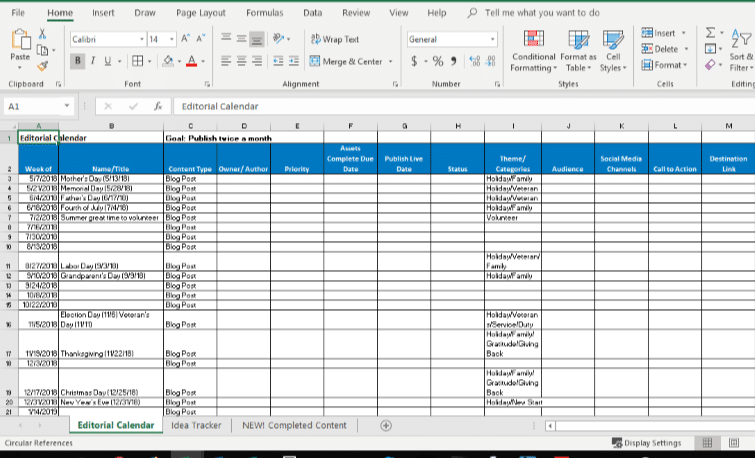
Task: Switch to the Idea Tracker sheet
Action: (x=196, y=425)
